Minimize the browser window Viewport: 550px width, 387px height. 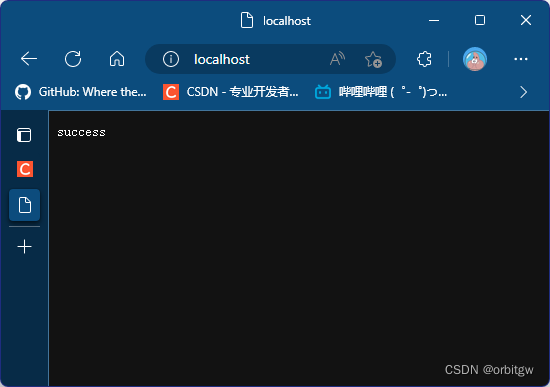434,20
